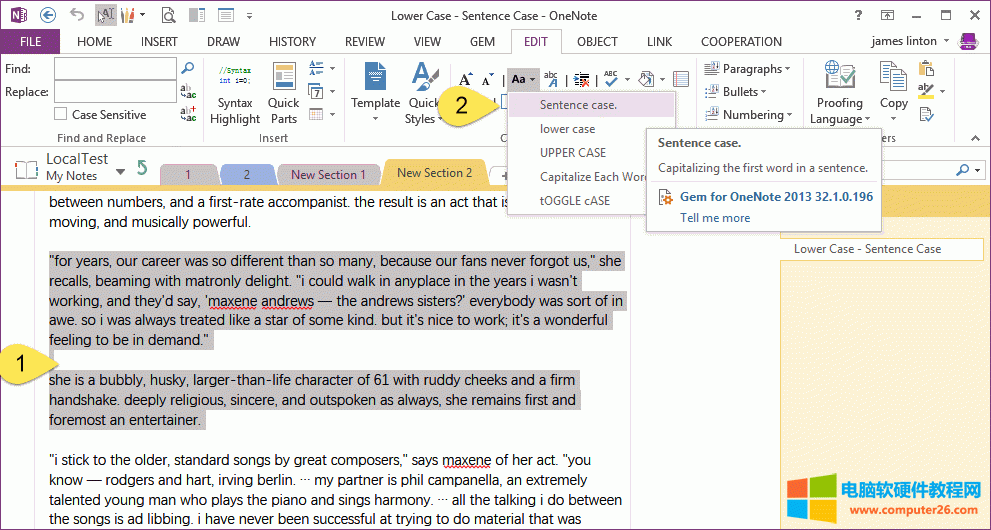Click the Undo arrow icon
This screenshot has width=991, height=530.
pos(77,15)
